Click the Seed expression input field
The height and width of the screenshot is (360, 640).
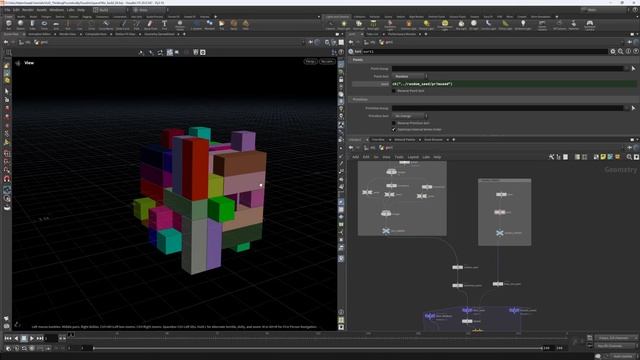point(514,84)
